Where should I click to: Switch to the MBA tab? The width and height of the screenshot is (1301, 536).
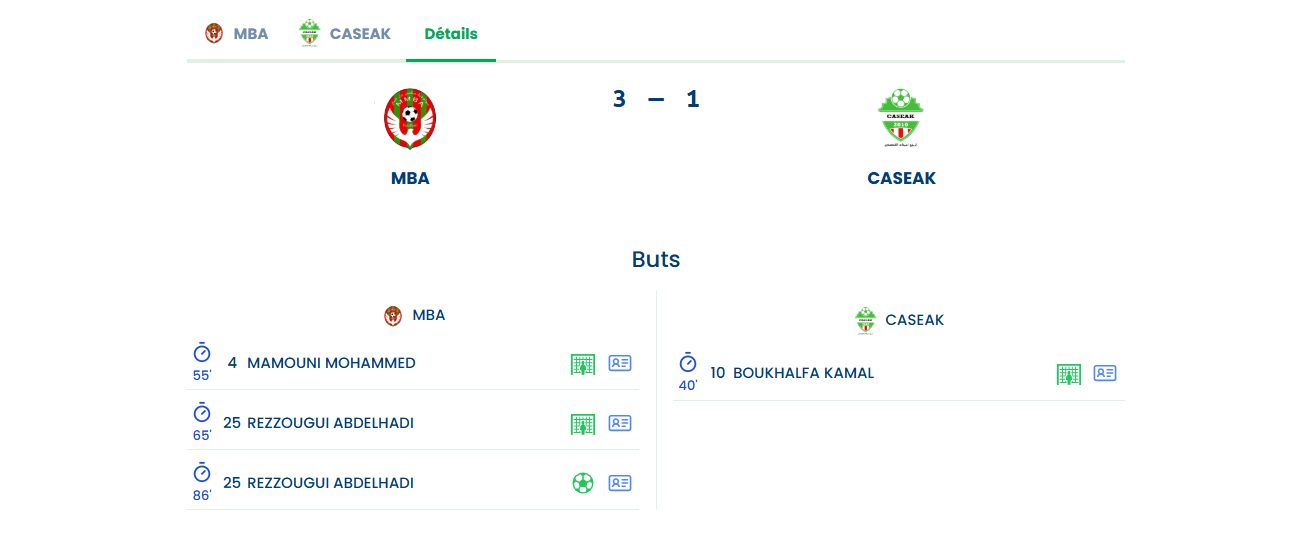pyautogui.click(x=237, y=33)
